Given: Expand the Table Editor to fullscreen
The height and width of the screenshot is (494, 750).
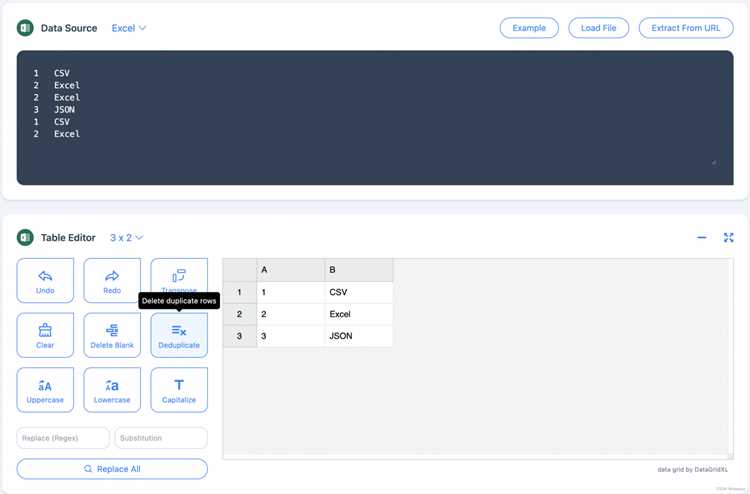Looking at the screenshot, I should click(x=728, y=238).
